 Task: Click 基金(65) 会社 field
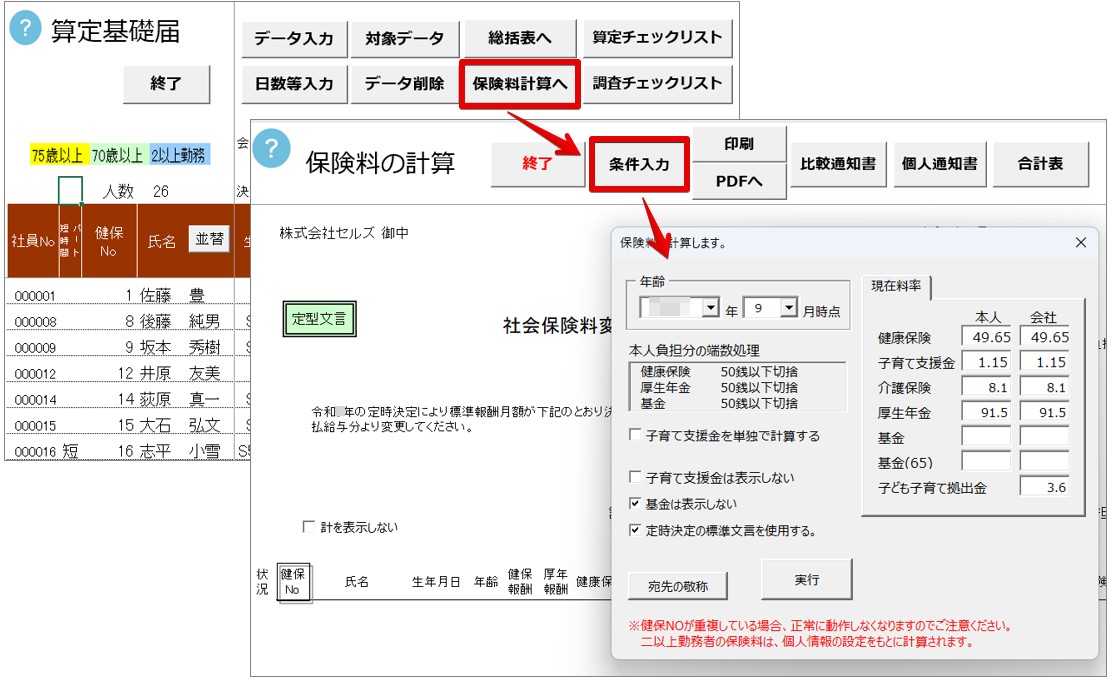[1044, 461]
